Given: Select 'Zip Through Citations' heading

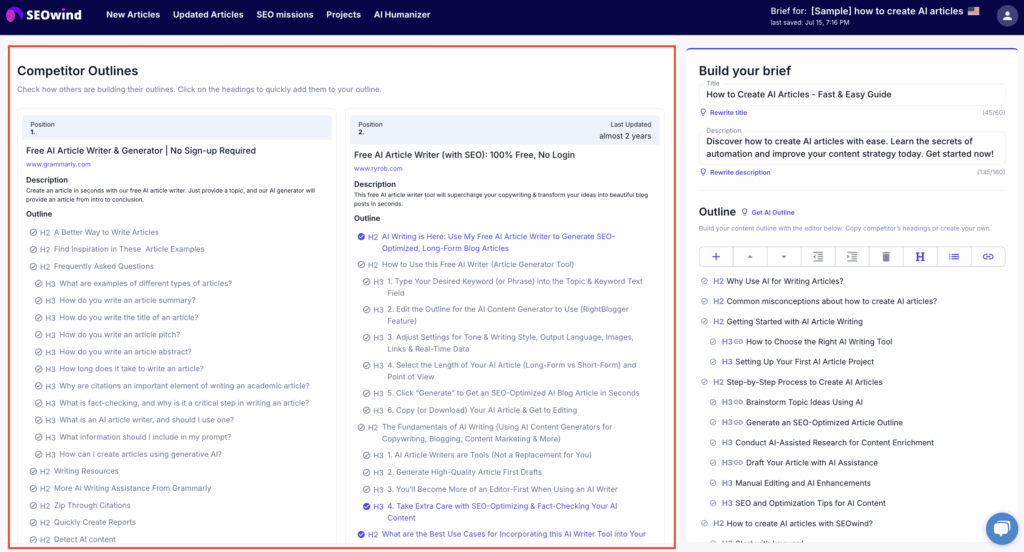Looking at the screenshot, I should coord(92,506).
